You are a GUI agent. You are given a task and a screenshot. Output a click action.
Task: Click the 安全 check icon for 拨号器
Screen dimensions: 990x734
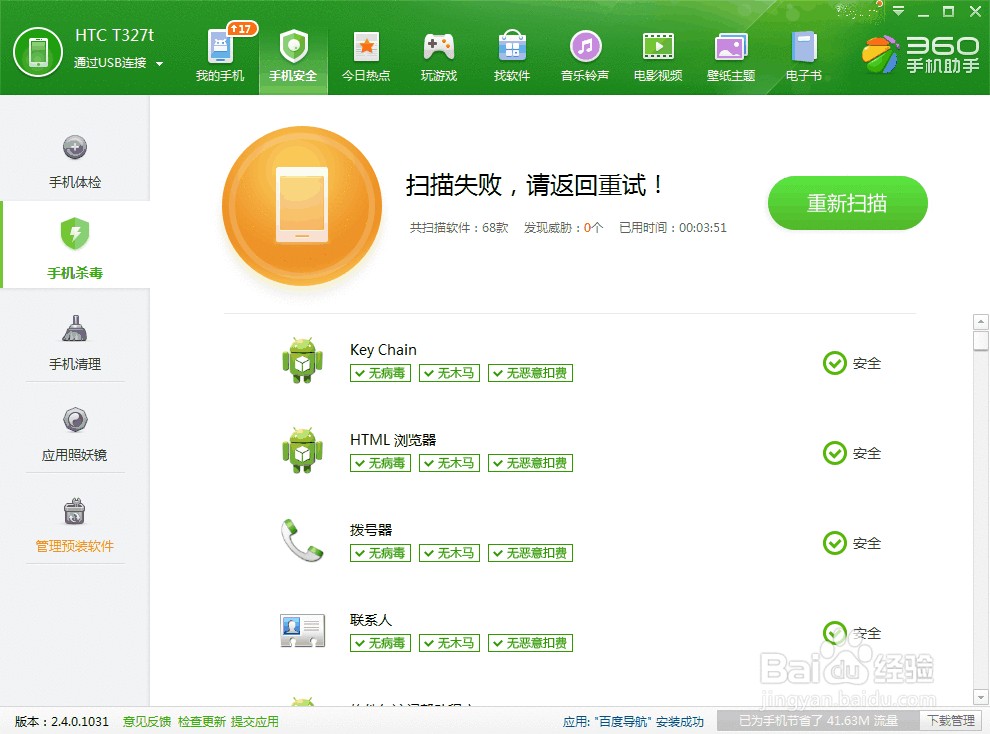click(x=835, y=543)
